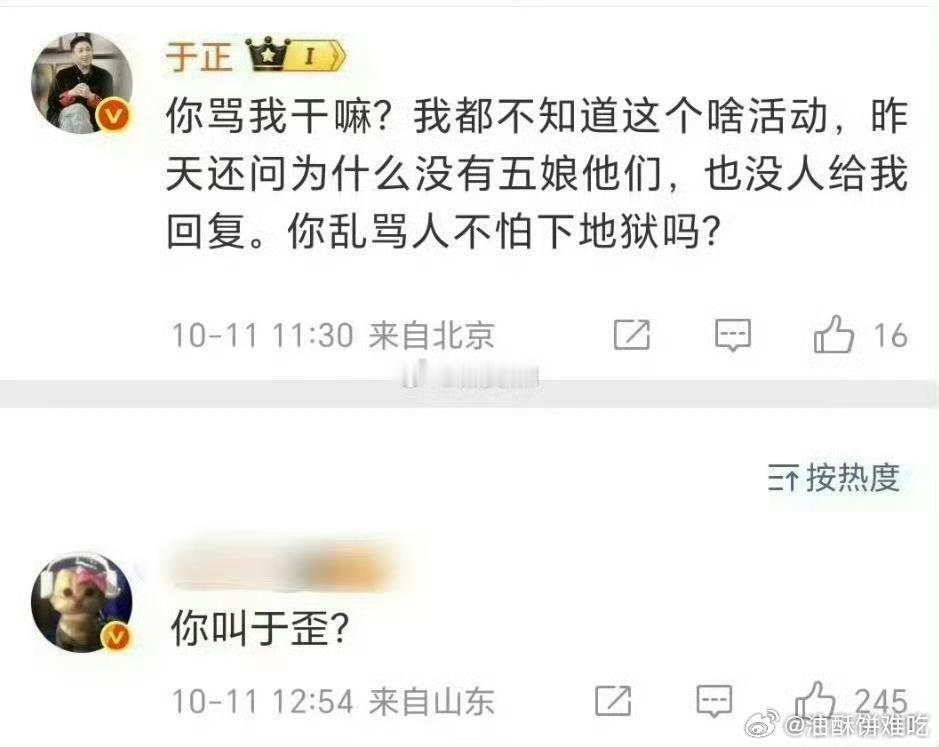Click the sort arrows icon beside 按热度
The height and width of the screenshot is (747, 939).
tap(783, 479)
